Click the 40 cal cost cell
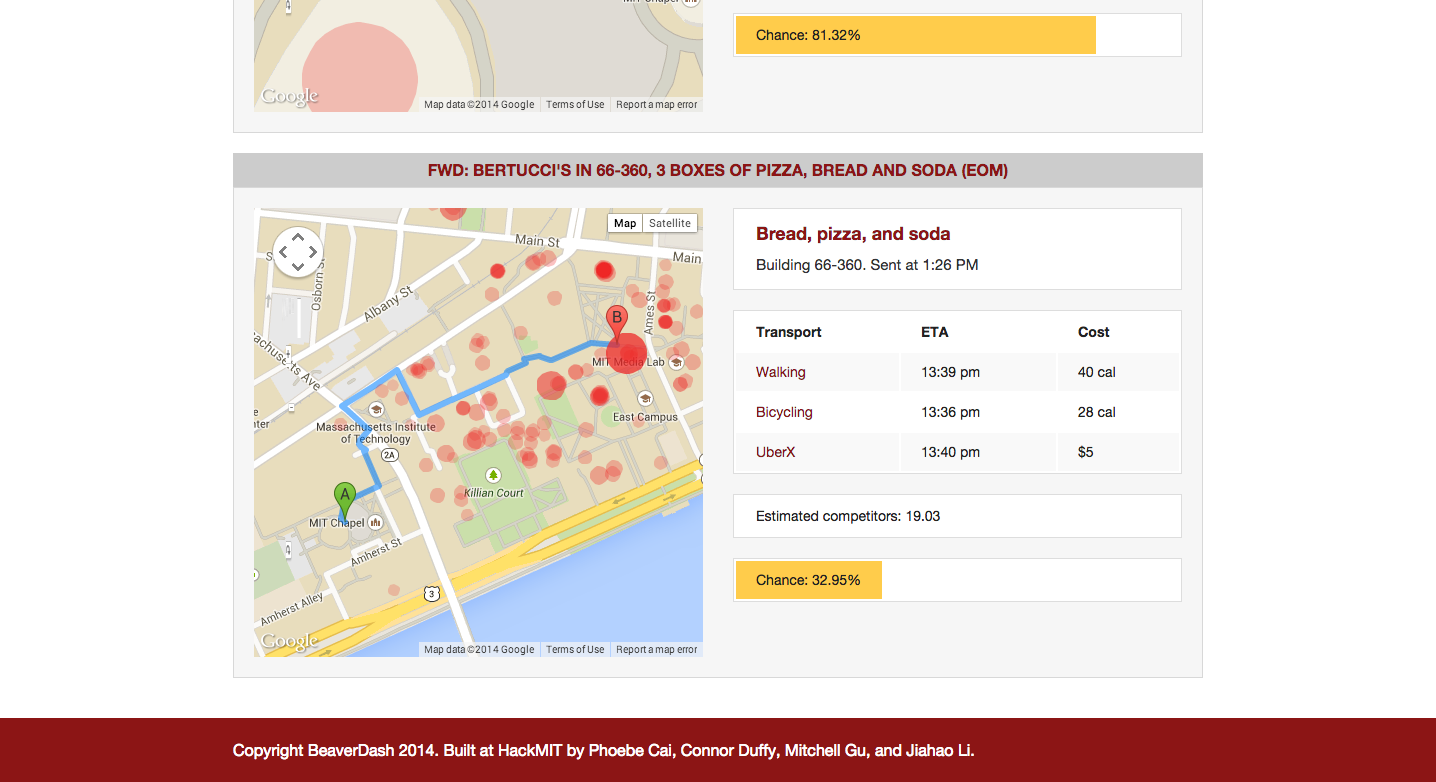The width and height of the screenshot is (1436, 782). pyautogui.click(x=1118, y=372)
